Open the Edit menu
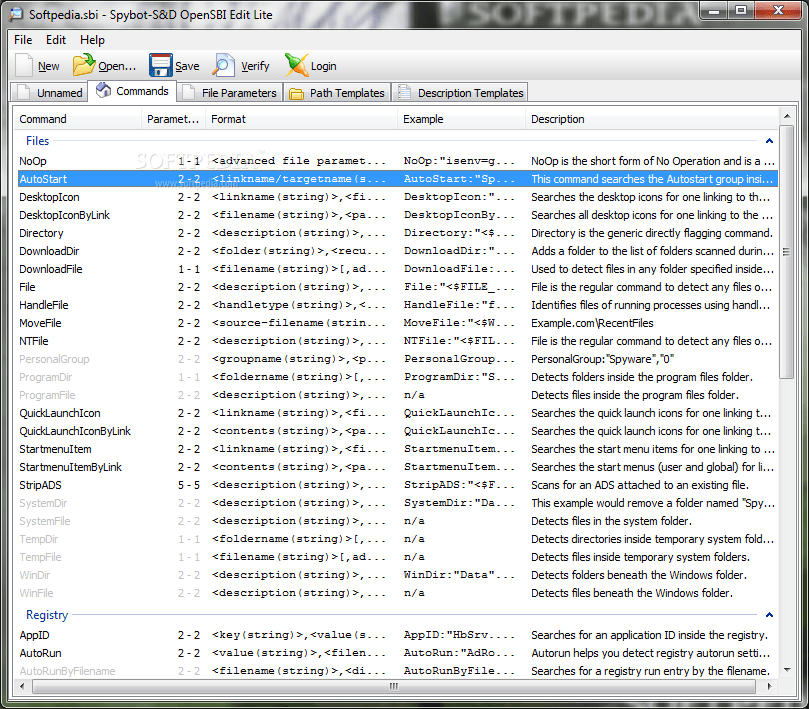This screenshot has height=709, width=809. 56,40
